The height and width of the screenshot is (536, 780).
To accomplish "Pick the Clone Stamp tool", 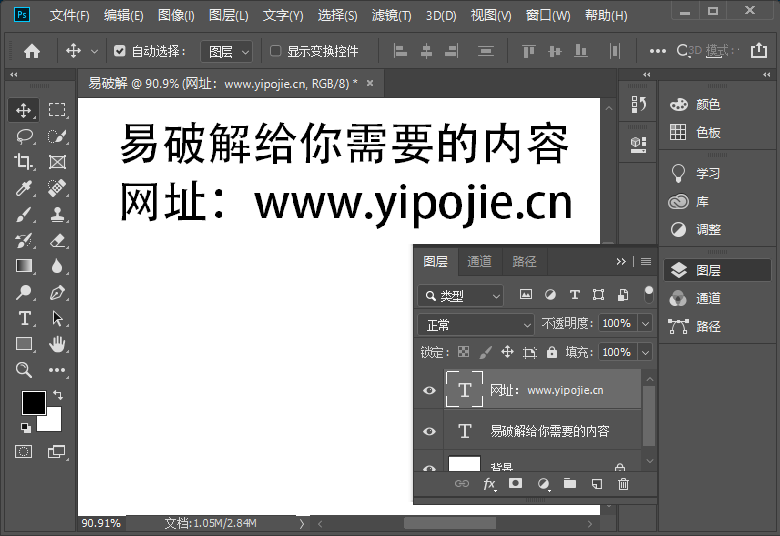I will click(x=57, y=214).
